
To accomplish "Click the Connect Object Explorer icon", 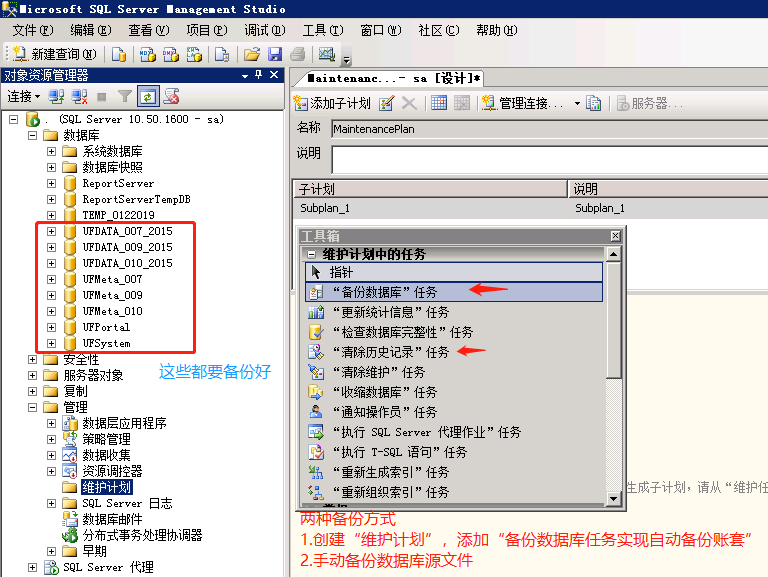I will click(x=56, y=96).
